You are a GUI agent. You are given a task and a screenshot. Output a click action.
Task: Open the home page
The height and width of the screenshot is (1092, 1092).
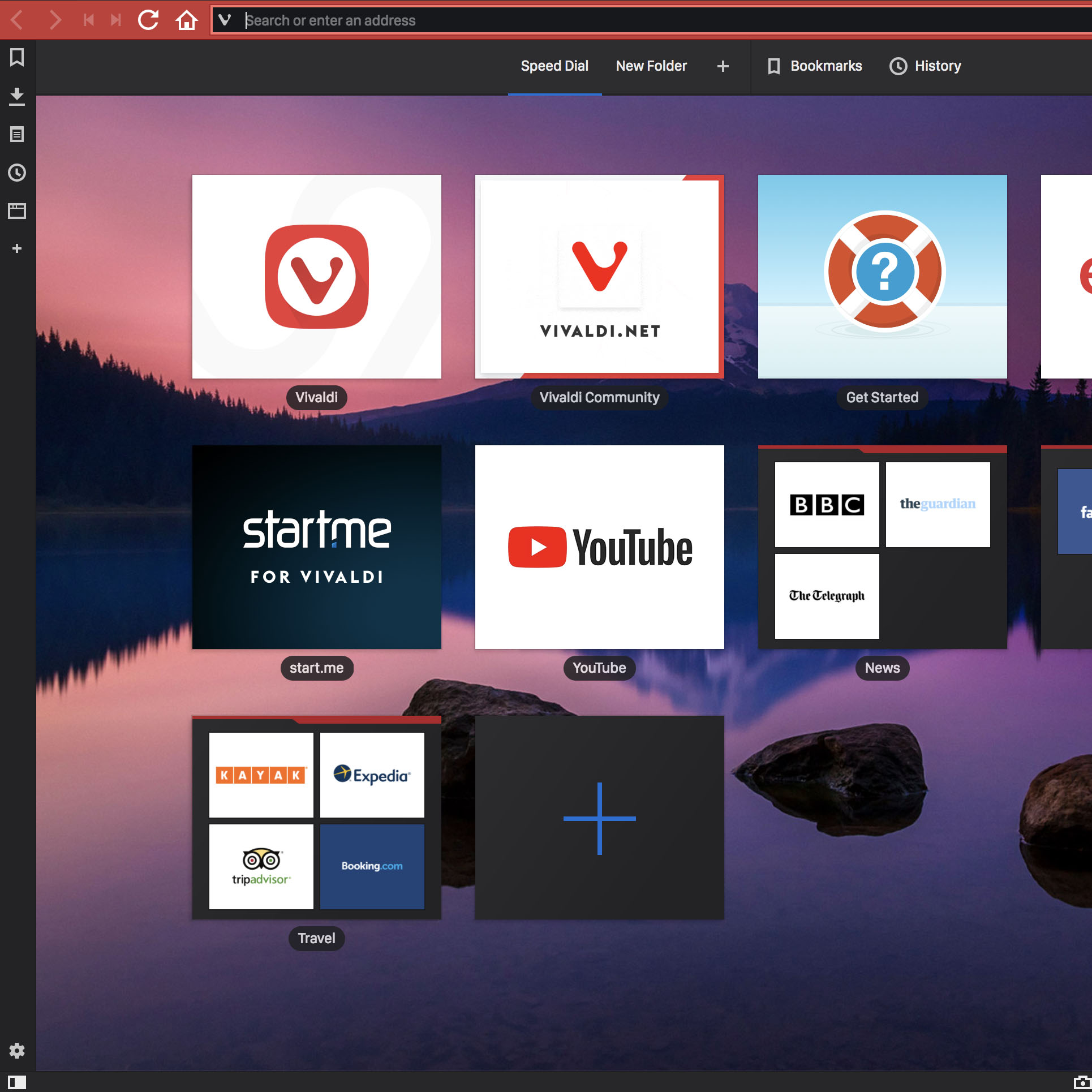click(x=186, y=20)
